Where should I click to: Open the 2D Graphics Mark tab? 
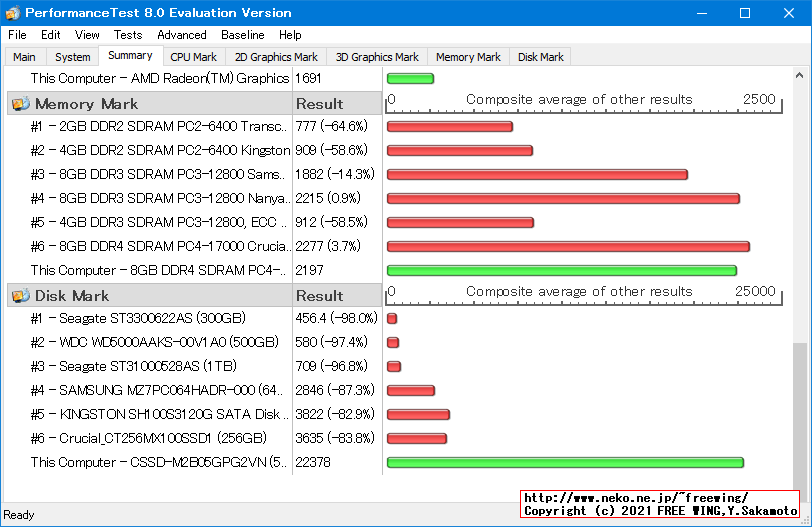coord(276,57)
